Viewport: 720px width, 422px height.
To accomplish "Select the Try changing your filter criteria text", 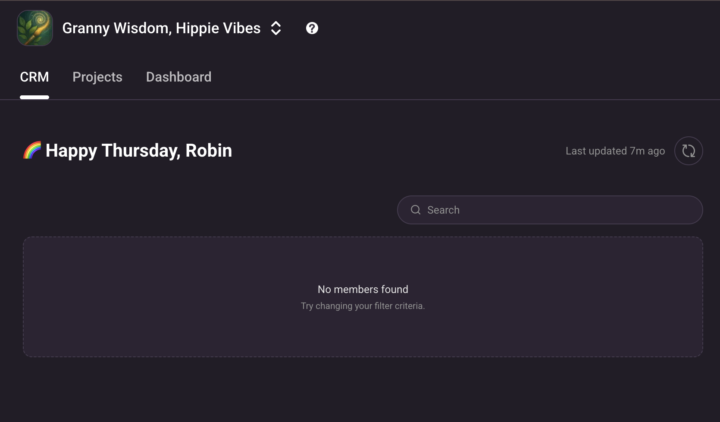I will point(363,306).
